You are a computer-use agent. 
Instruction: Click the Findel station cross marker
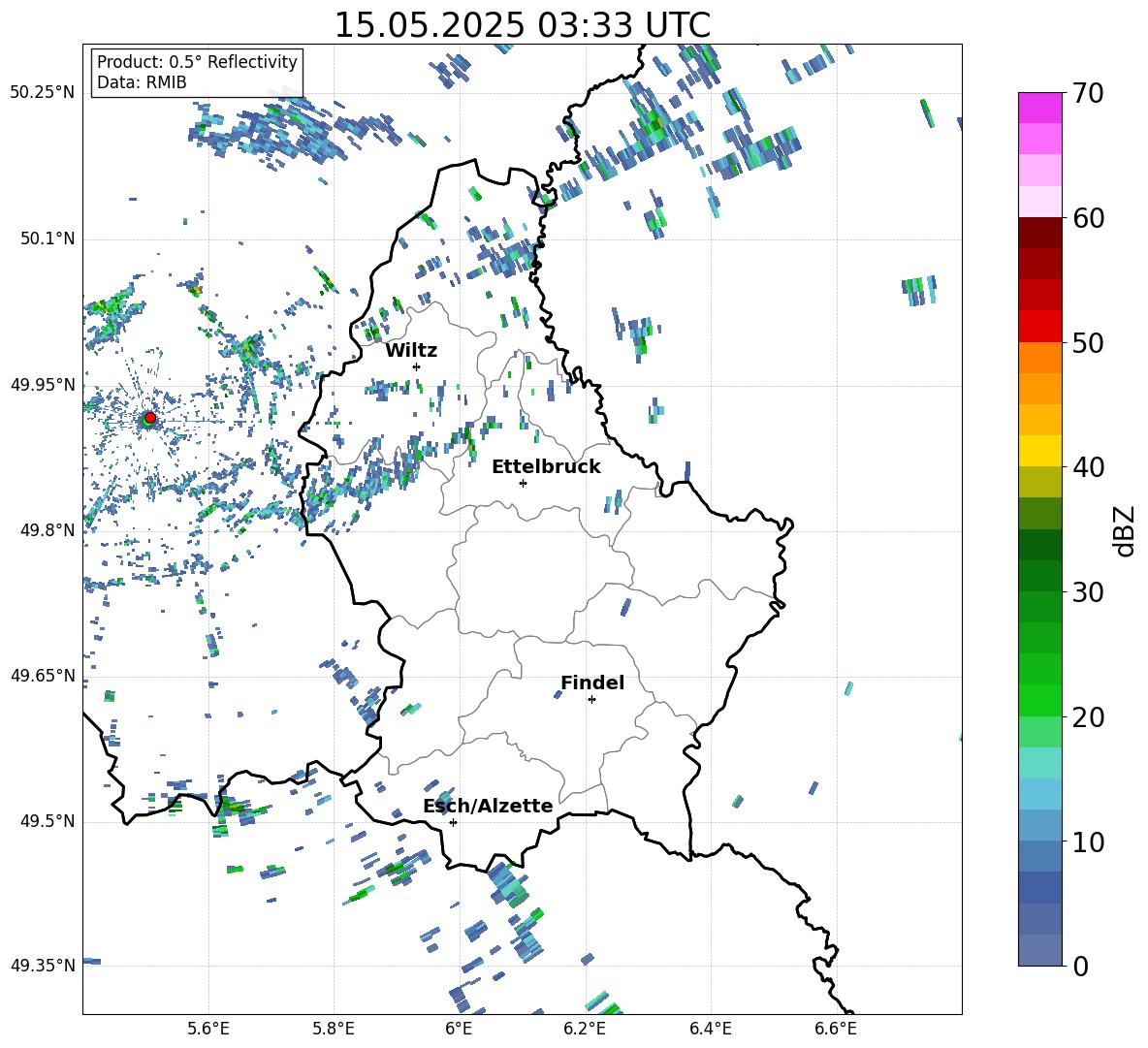pos(591,700)
